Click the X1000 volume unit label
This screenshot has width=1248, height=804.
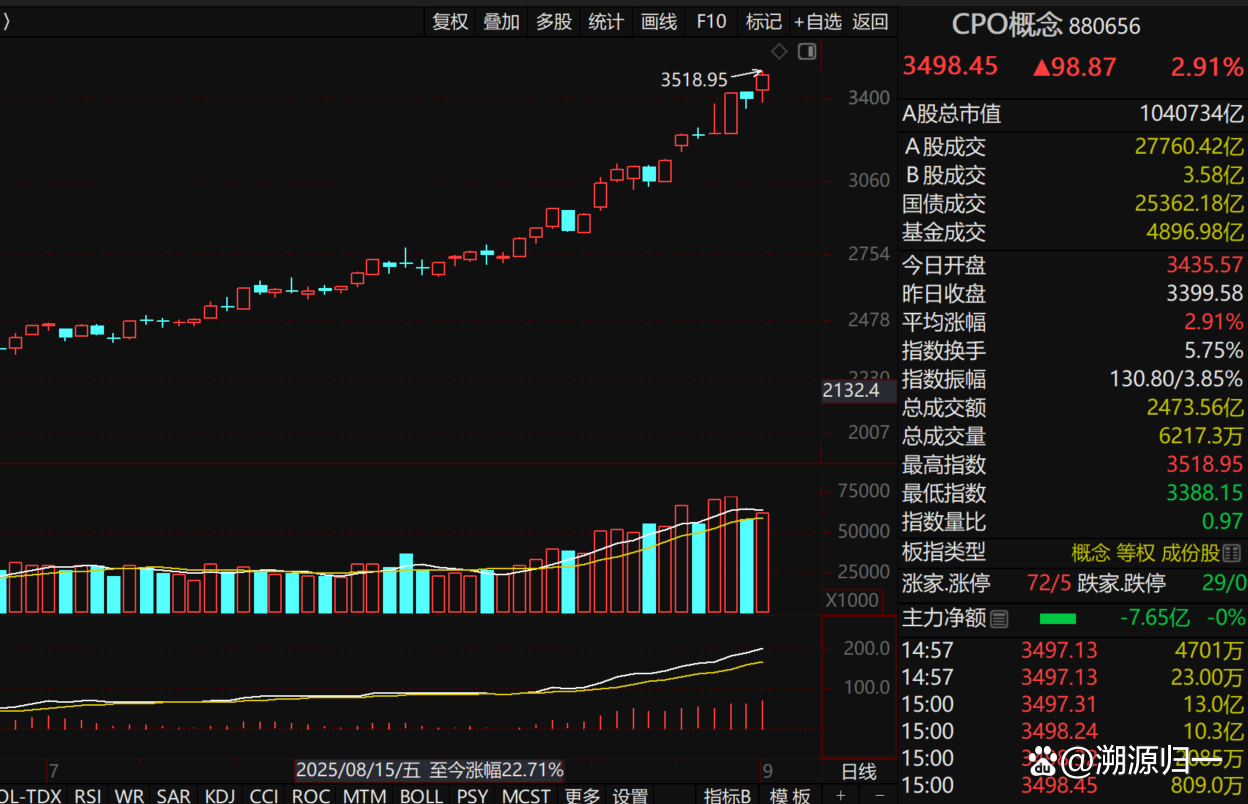pyautogui.click(x=851, y=600)
